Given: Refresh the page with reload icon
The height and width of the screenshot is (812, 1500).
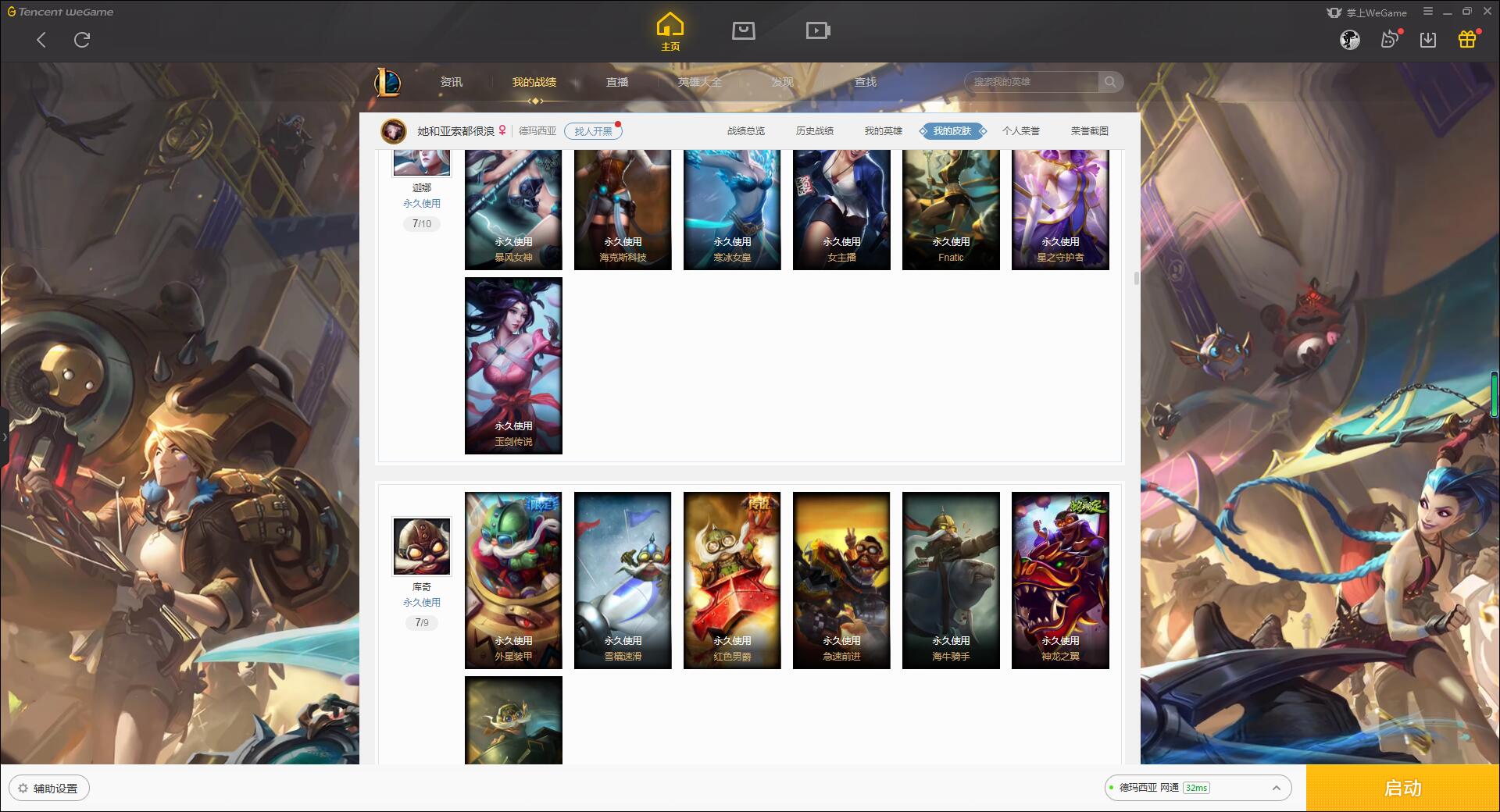Looking at the screenshot, I should (82, 40).
